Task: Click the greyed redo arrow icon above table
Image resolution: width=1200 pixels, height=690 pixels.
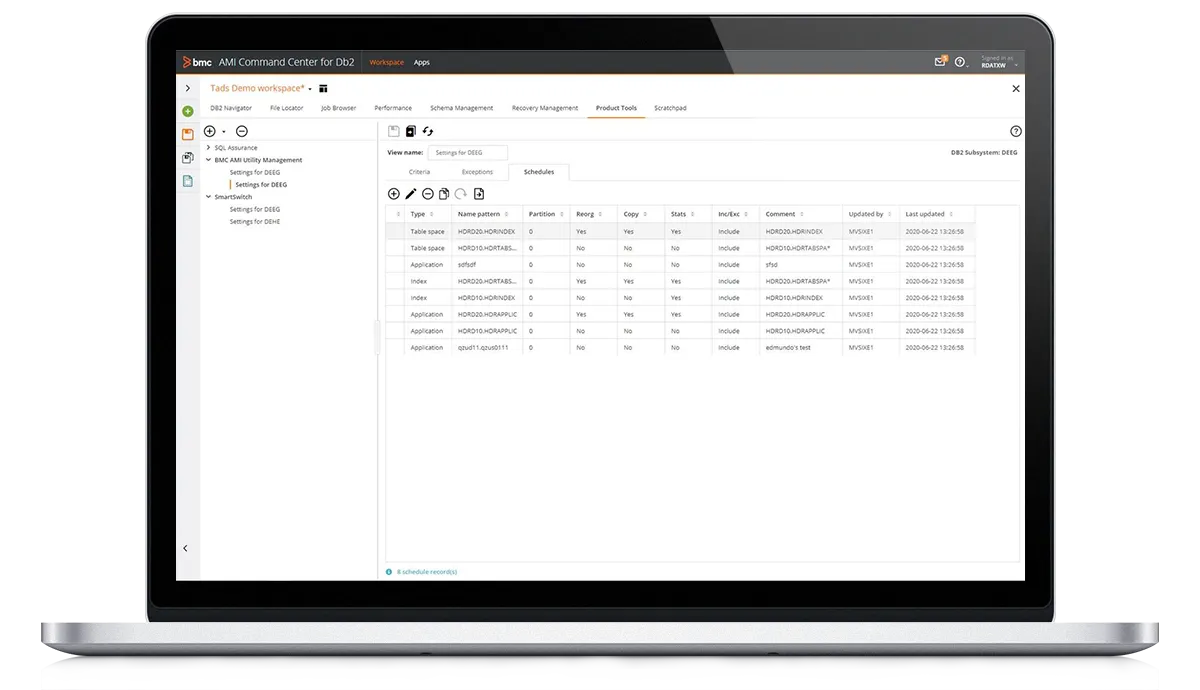Action: [x=461, y=194]
